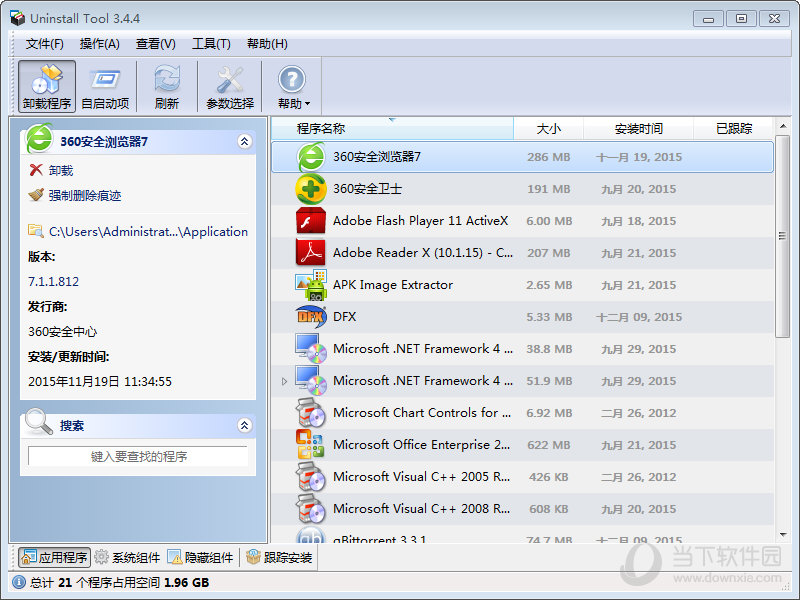Click the 286 MB size cell
Image resolution: width=800 pixels, height=600 pixels.
click(x=548, y=157)
